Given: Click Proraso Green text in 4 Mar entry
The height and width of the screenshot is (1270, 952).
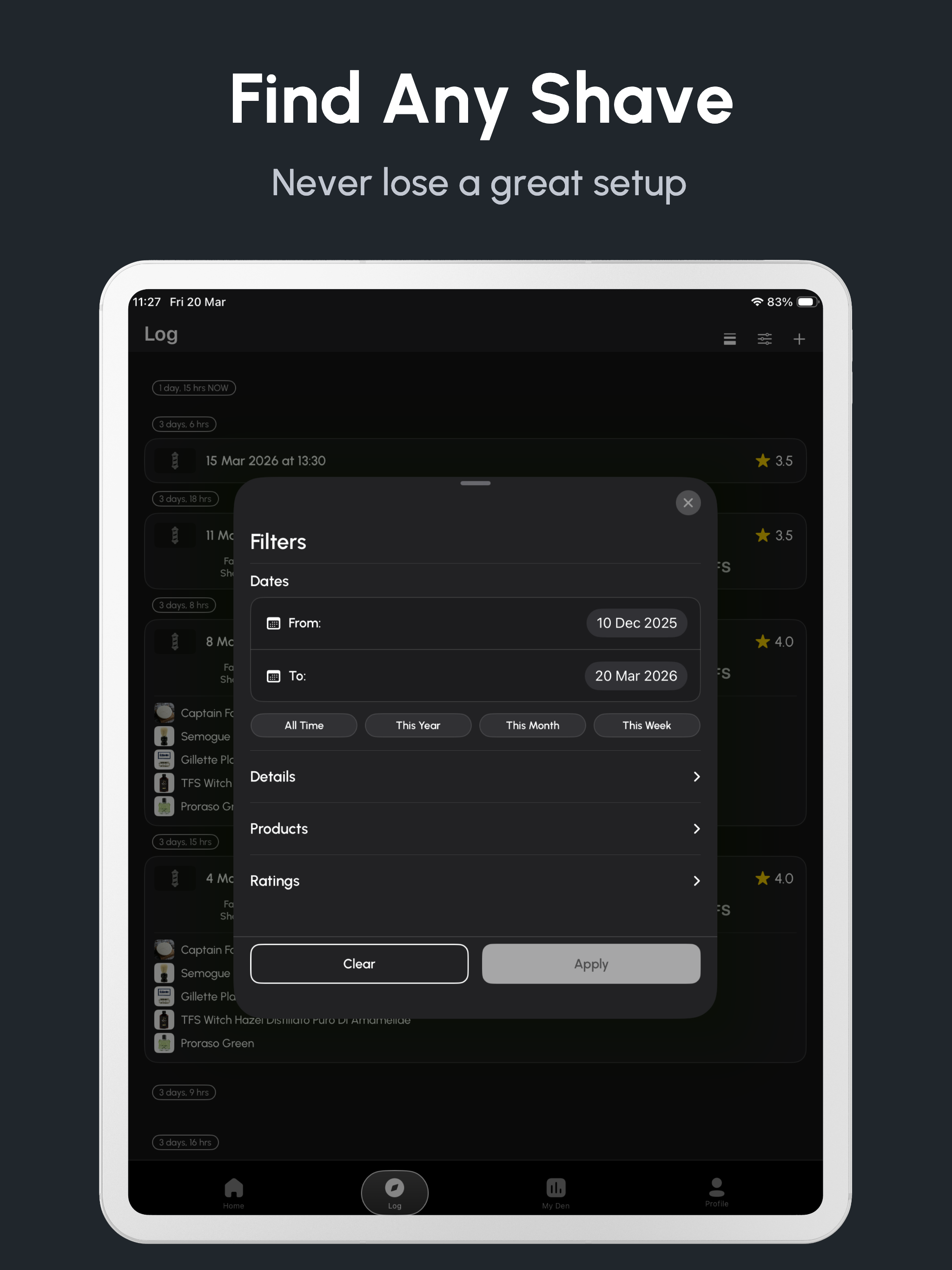Looking at the screenshot, I should click(217, 1043).
